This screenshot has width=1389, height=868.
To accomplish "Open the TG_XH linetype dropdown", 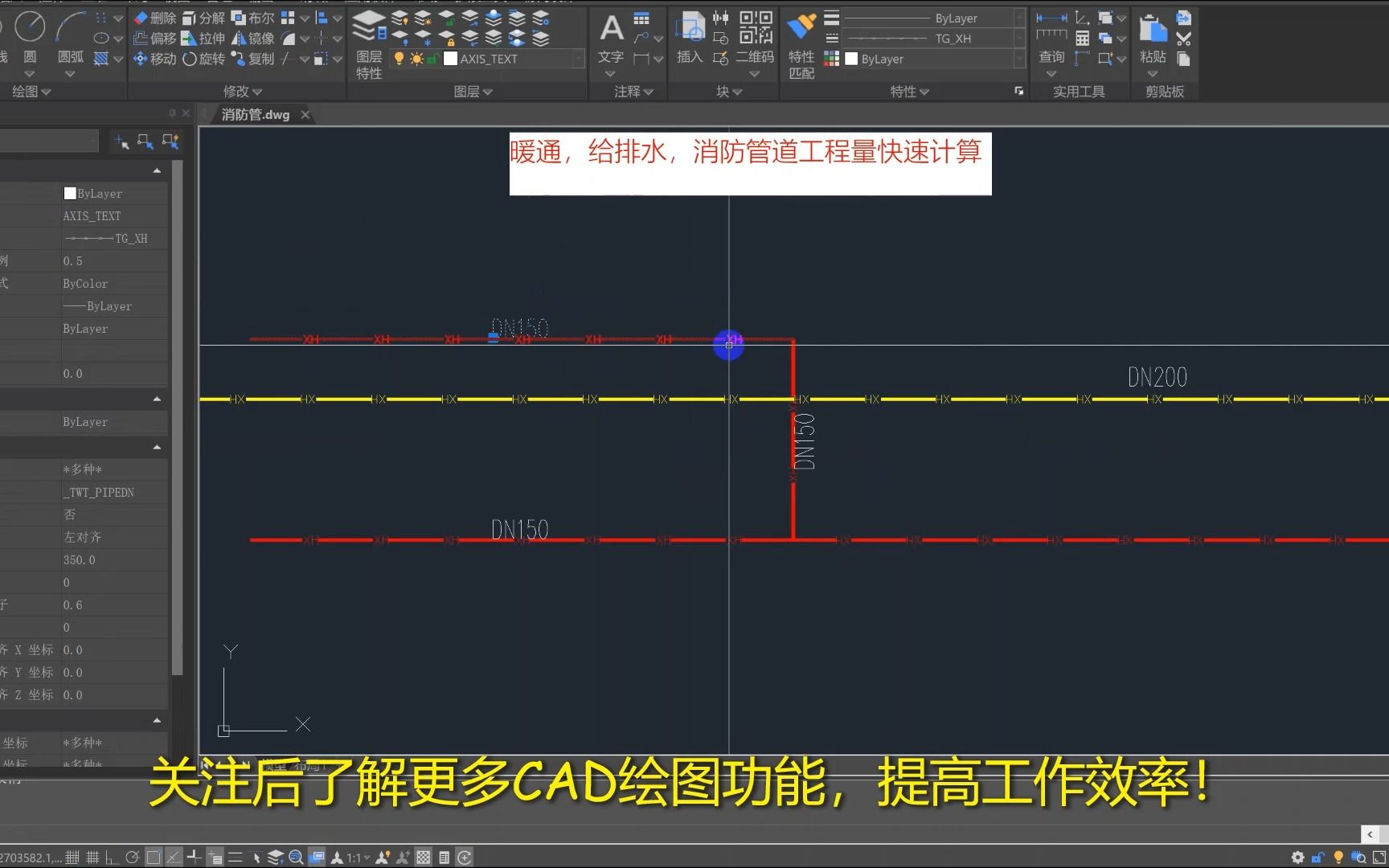I will [1019, 38].
